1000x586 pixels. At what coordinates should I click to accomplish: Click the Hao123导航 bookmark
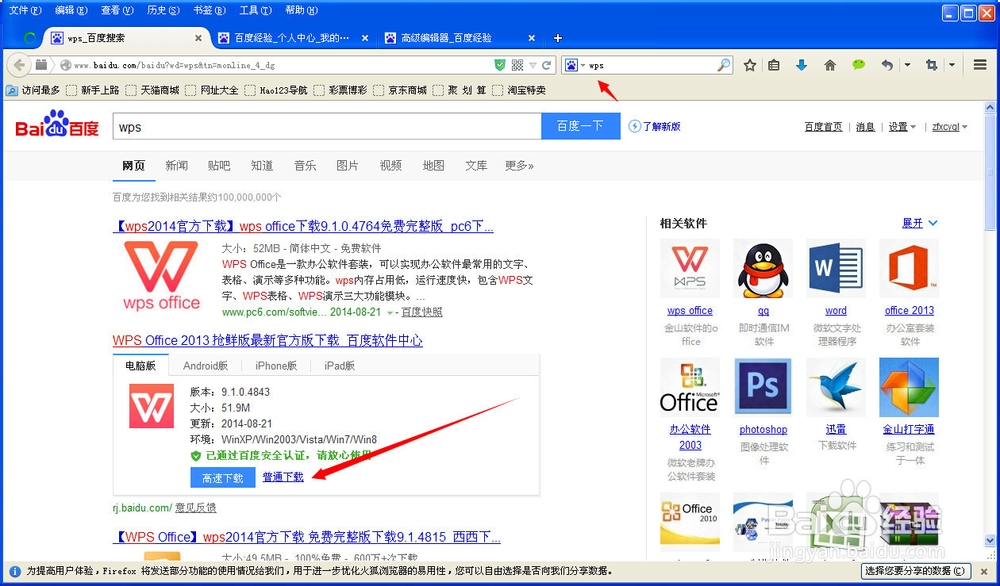point(276,91)
